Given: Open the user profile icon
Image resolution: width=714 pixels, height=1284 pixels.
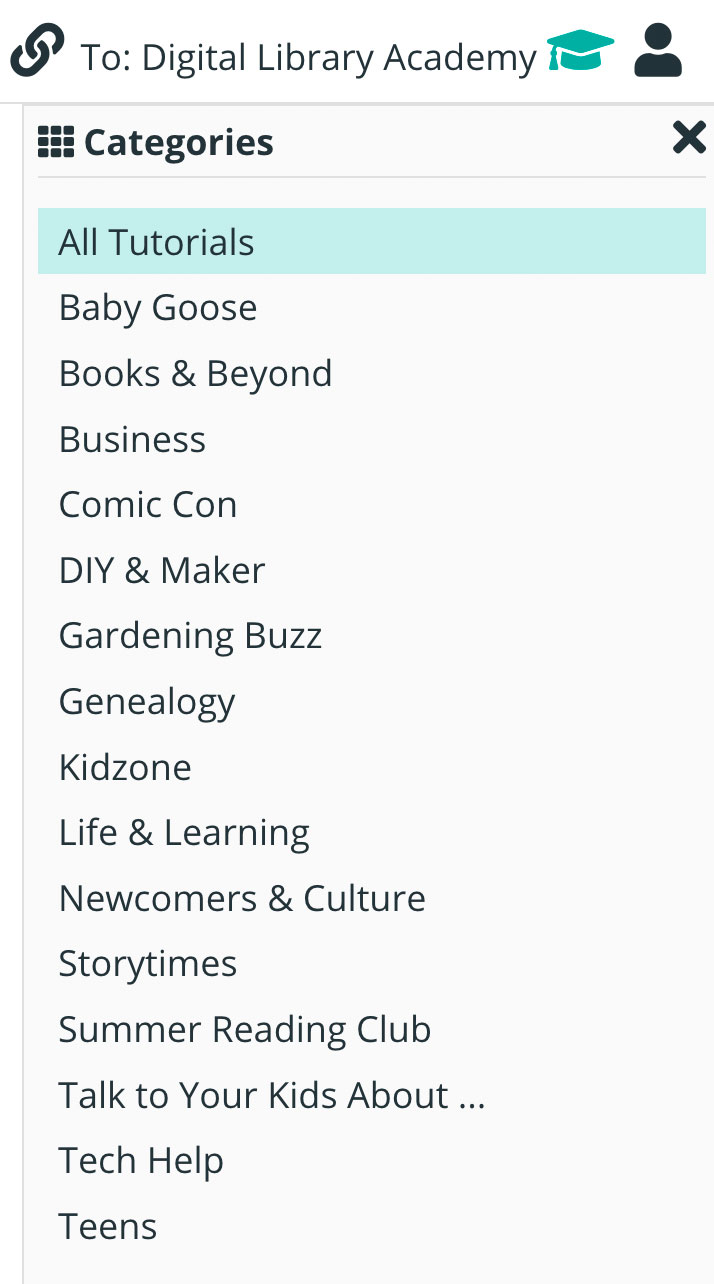Looking at the screenshot, I should click(x=658, y=52).
